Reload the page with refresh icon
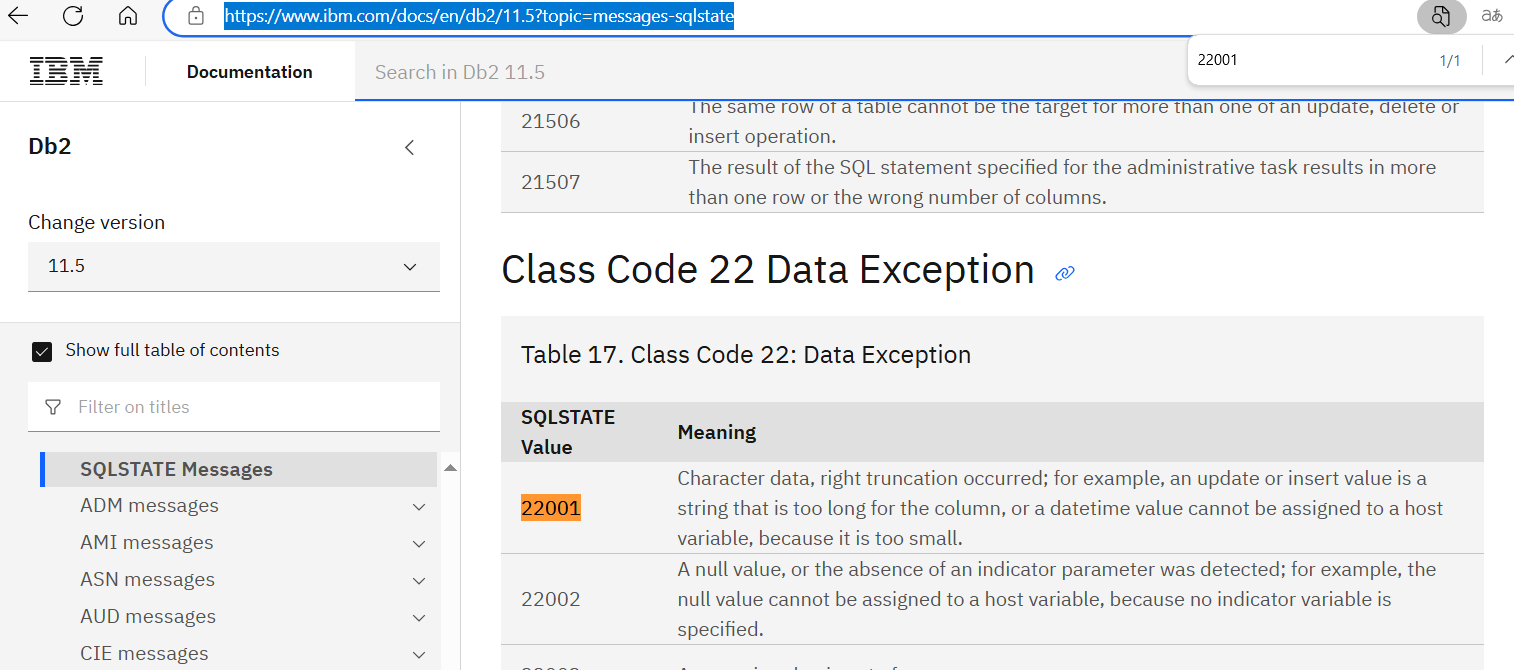Screen dimensions: 1514x670 [x=72, y=16]
